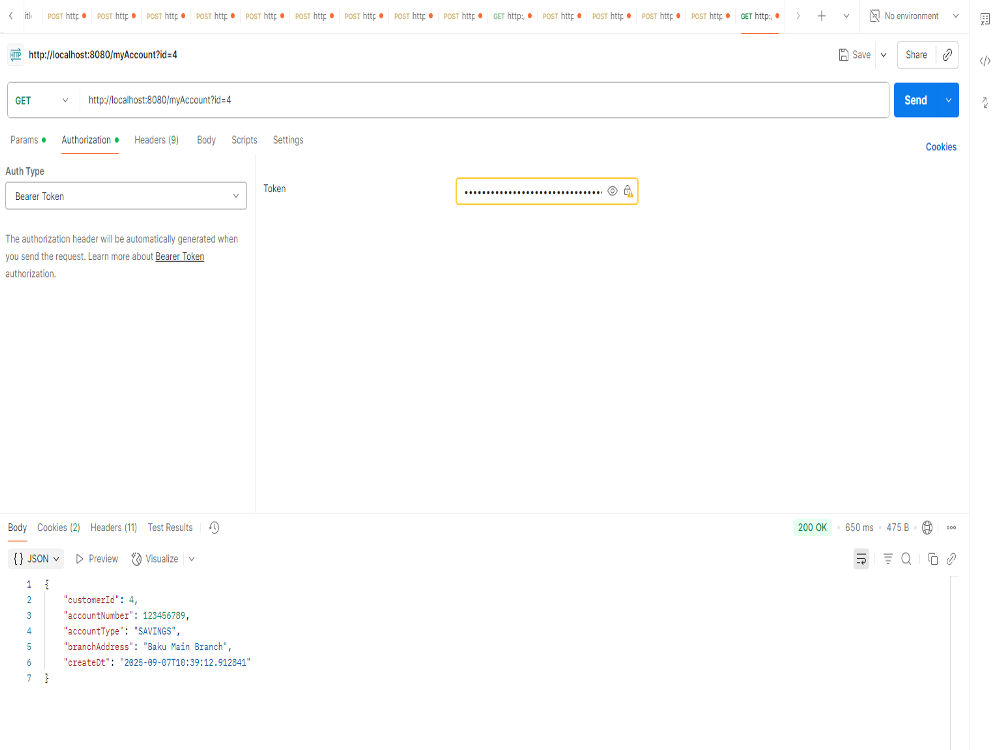The image size is (1000, 750).
Task: Open the Scripts tab
Action: click(x=244, y=140)
